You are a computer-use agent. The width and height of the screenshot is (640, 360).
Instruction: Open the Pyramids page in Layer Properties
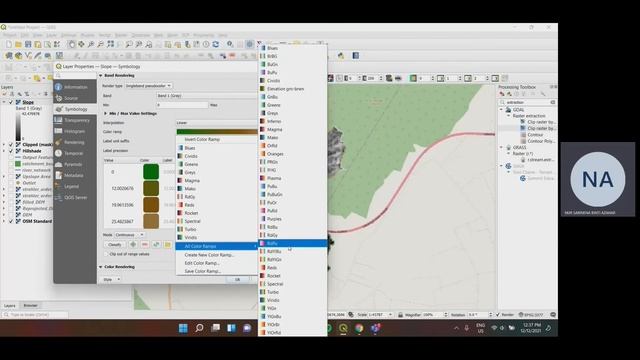[x=75, y=164]
